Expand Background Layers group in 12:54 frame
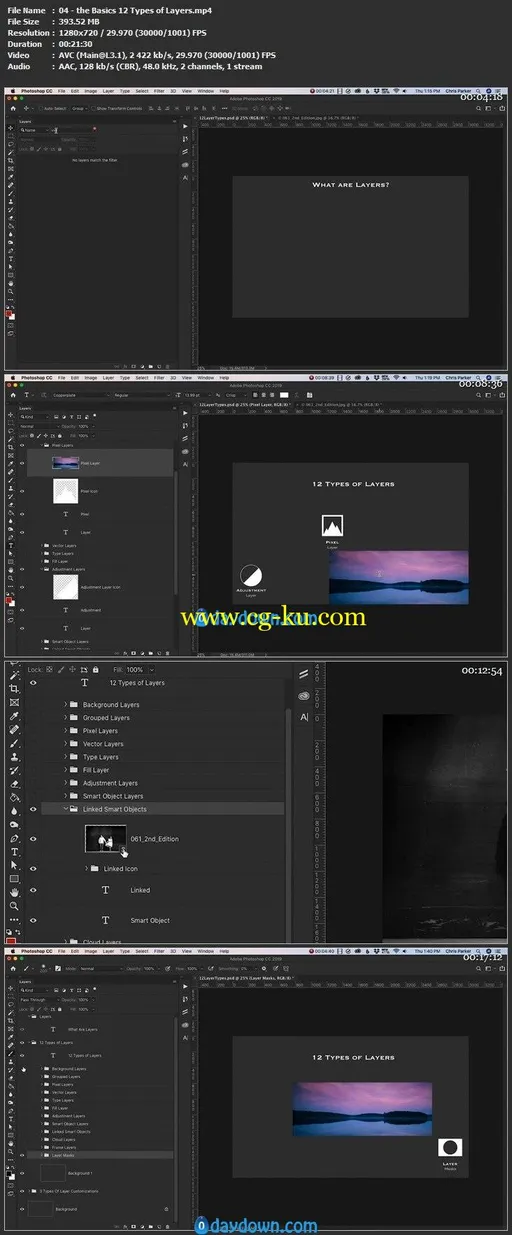 pos(66,705)
